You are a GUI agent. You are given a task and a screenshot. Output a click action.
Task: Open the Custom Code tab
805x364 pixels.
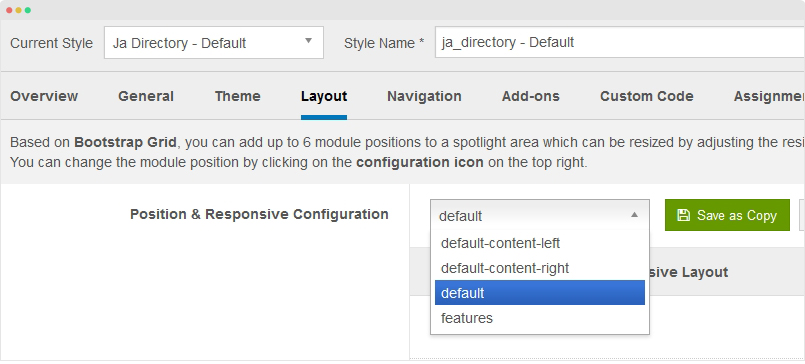coord(646,96)
